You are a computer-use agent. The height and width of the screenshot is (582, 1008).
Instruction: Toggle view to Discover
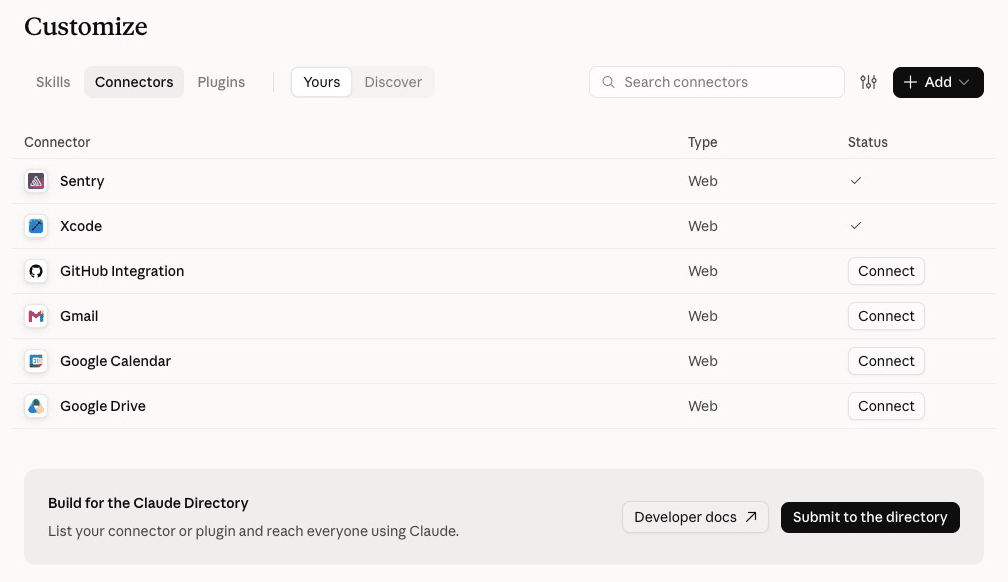393,82
